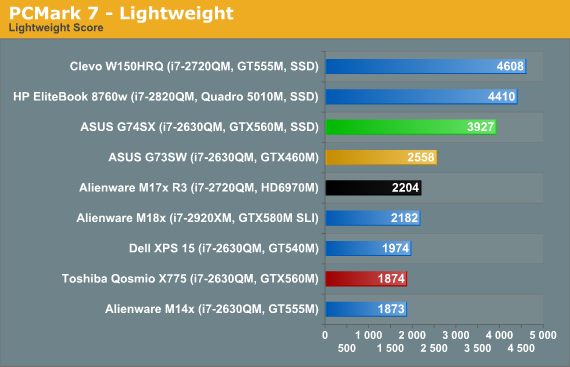This screenshot has height=367, width=570.
Task: Click the Toshiba Qosmio X775 label text
Action: pos(190,279)
